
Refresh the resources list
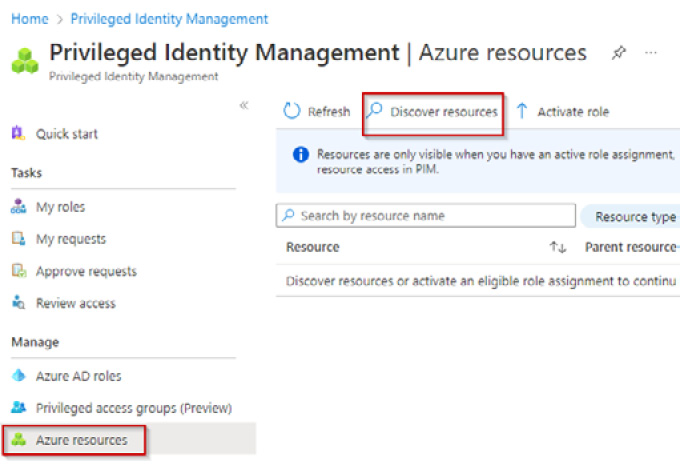(x=317, y=112)
